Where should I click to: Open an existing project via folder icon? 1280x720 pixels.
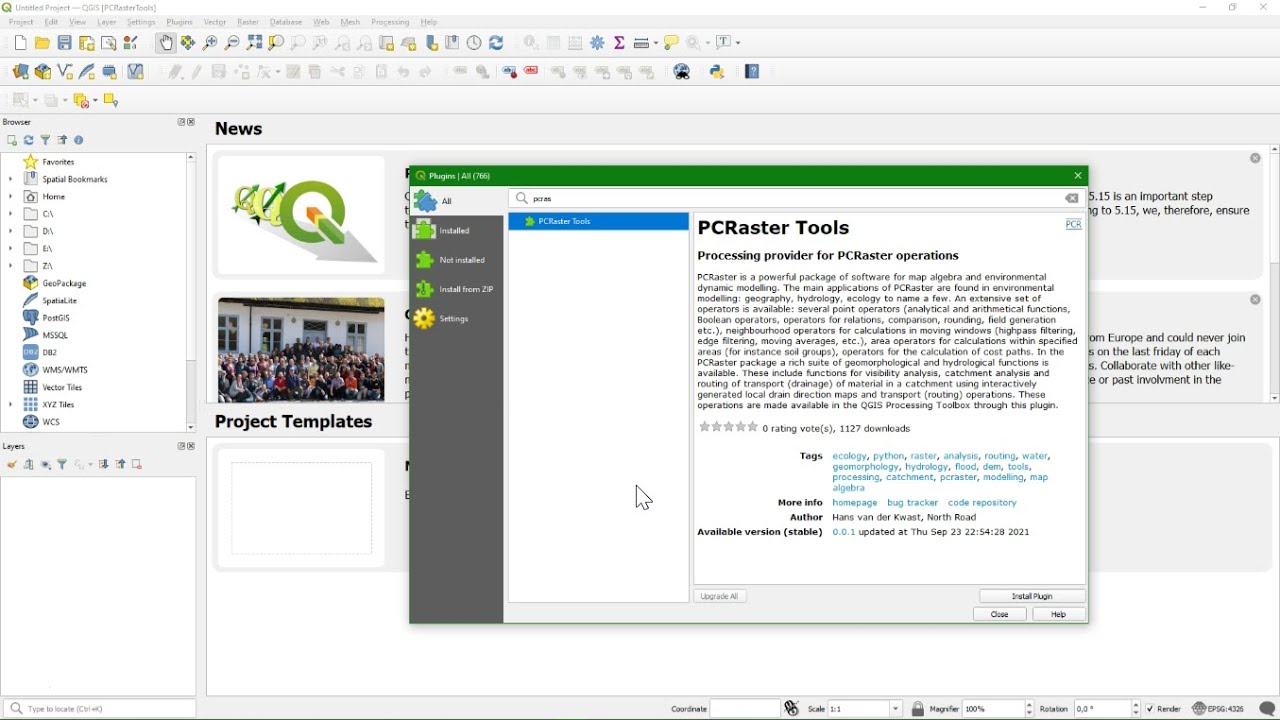click(x=42, y=43)
